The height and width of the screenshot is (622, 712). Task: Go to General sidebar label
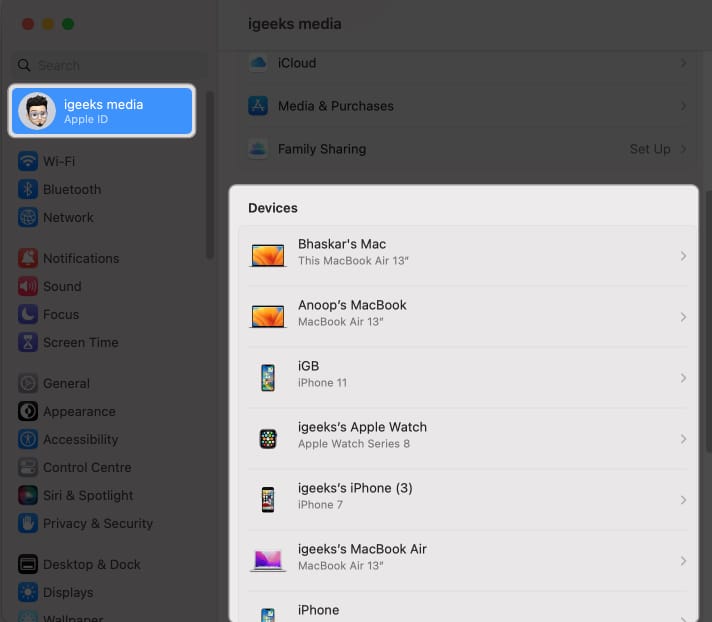click(66, 384)
